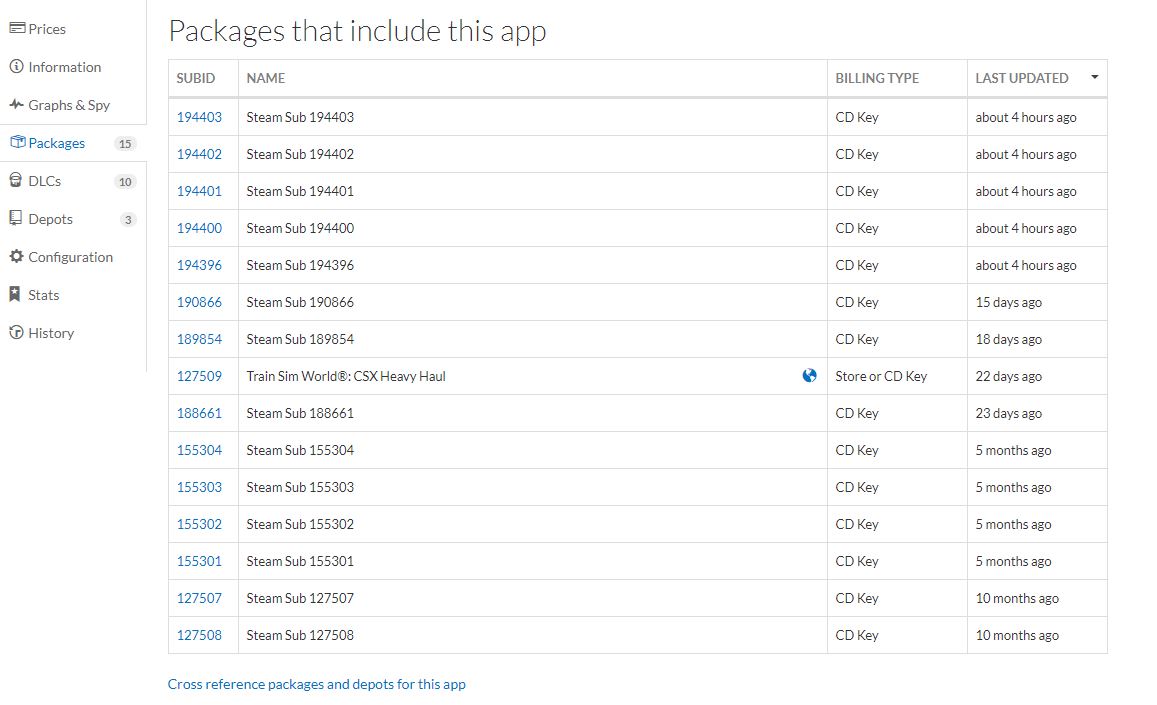Open the DLCs sidebar tab

45,181
